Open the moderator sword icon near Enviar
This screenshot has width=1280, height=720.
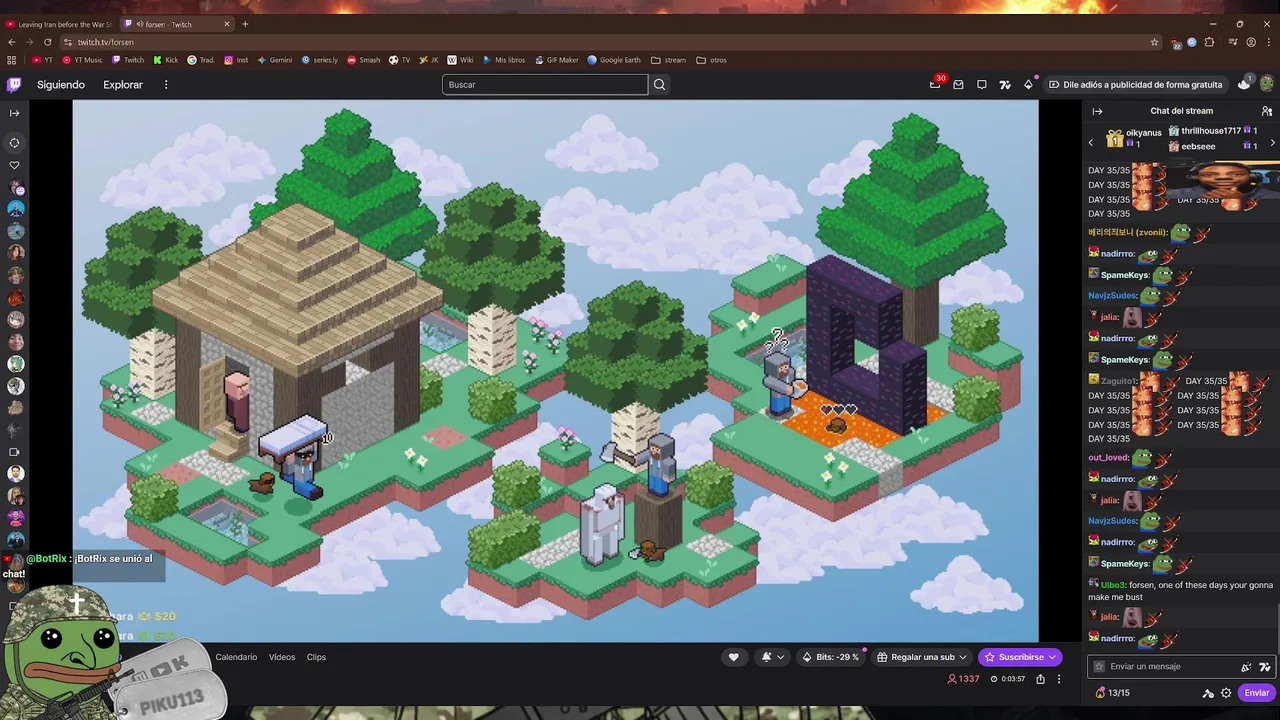pos(1208,693)
